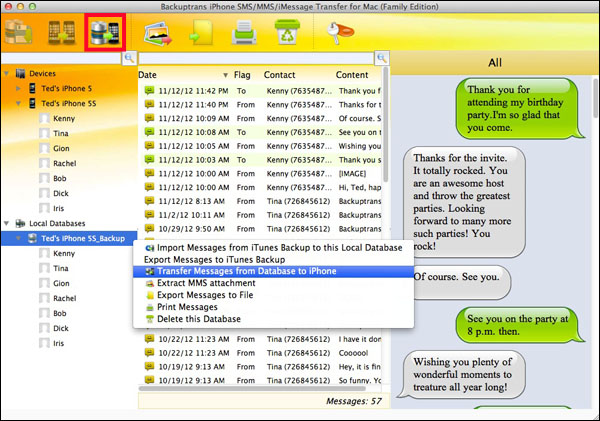Click the extract MMS photo toolbar icon
600x421 pixels.
coord(158,34)
